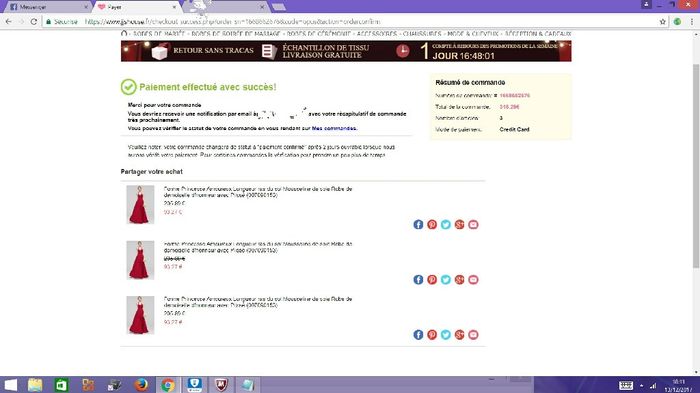Open the Réception & Cadeaux menu
This screenshot has height=393, width=700.
tap(538, 33)
